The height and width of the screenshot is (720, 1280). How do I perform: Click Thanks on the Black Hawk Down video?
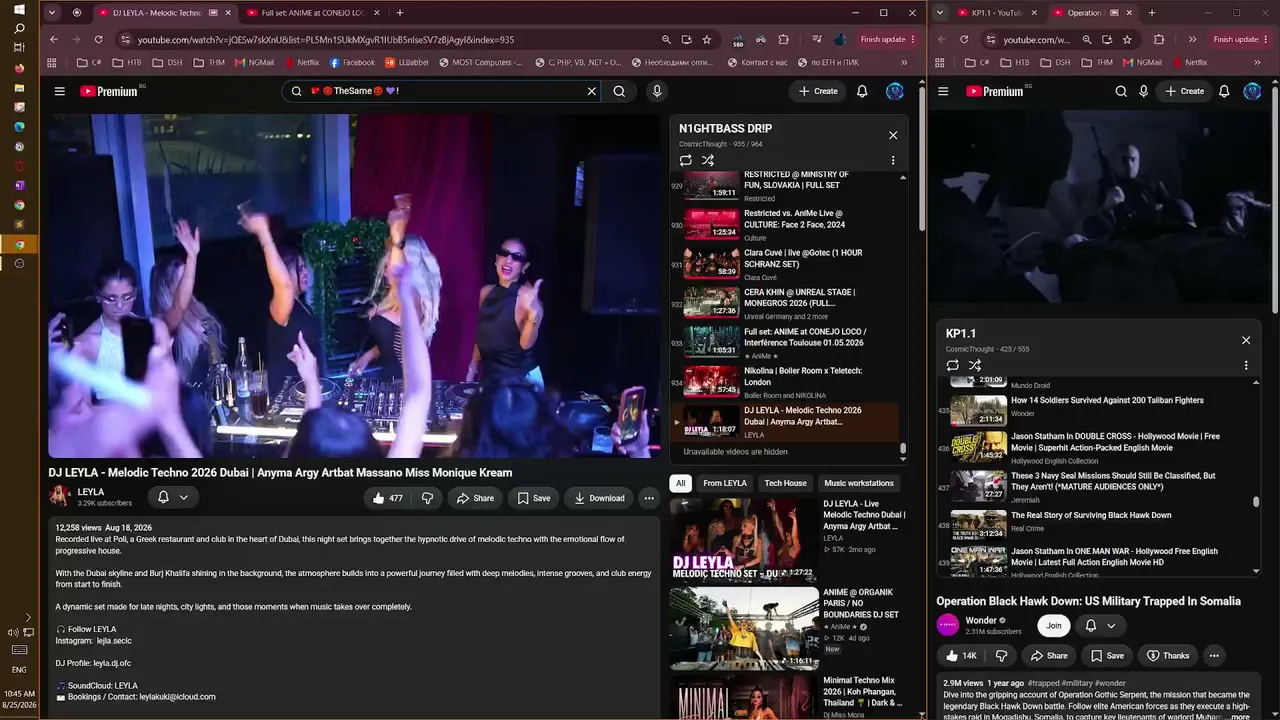tap(1168, 656)
